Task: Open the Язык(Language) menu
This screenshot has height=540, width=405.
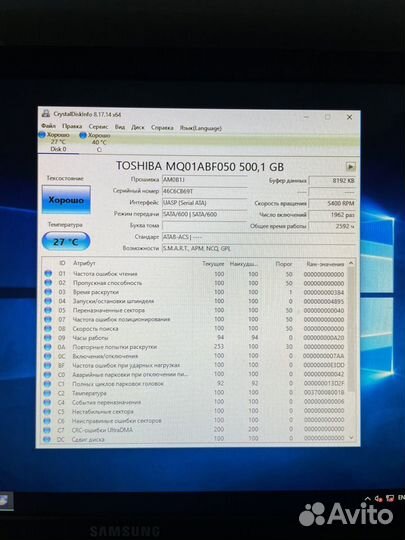Action: tap(200, 128)
